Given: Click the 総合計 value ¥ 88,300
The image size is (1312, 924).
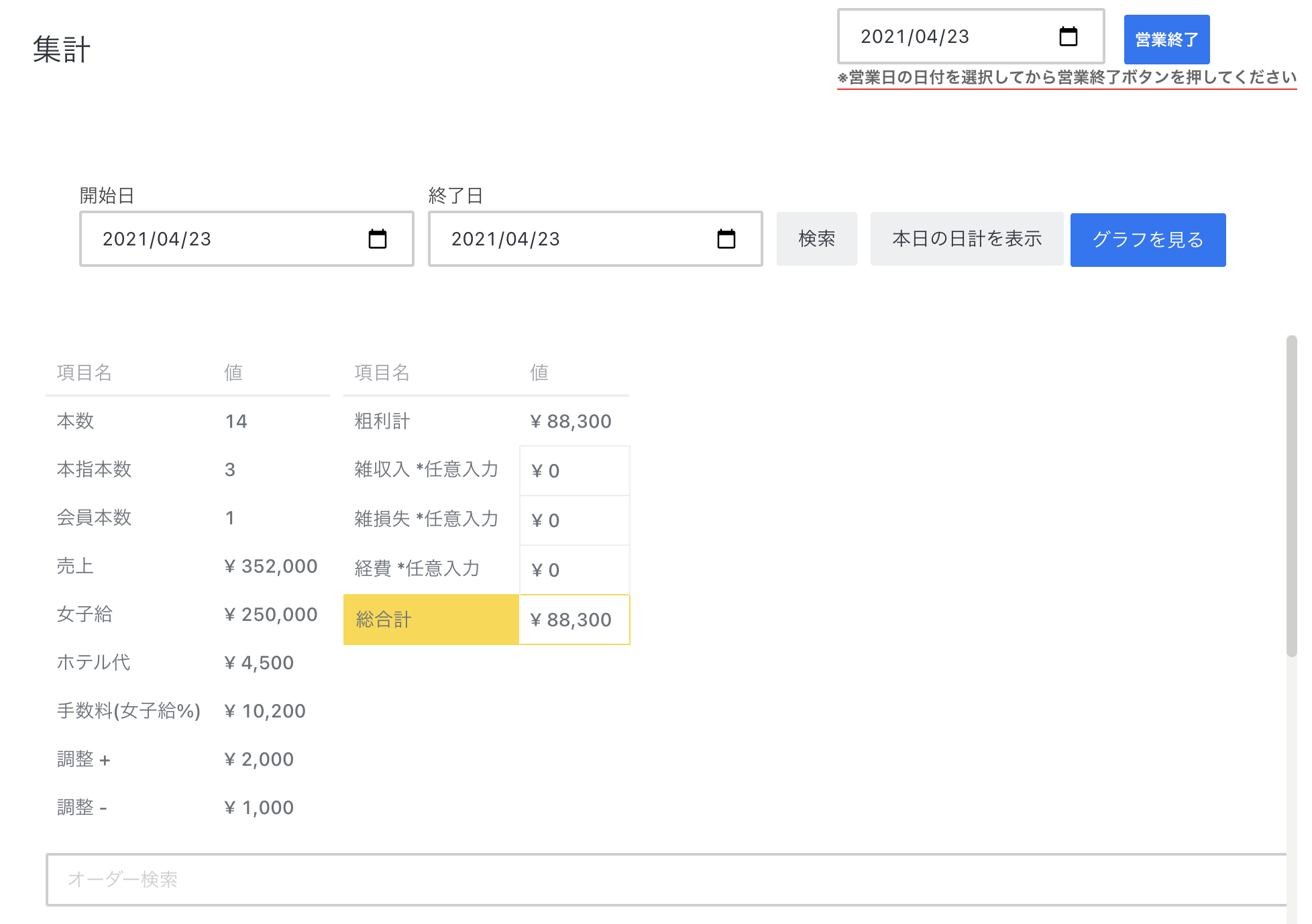Looking at the screenshot, I should 571,620.
